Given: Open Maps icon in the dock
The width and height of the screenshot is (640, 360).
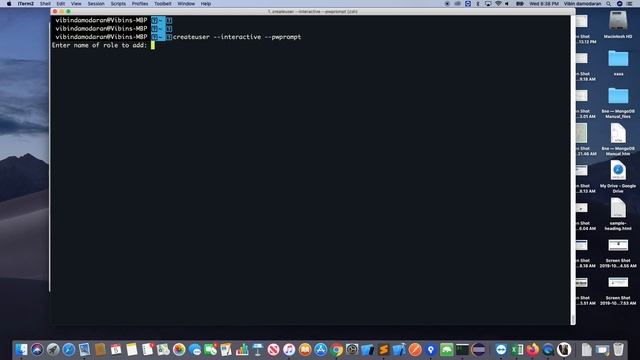Looking at the screenshot, I should 163,349.
